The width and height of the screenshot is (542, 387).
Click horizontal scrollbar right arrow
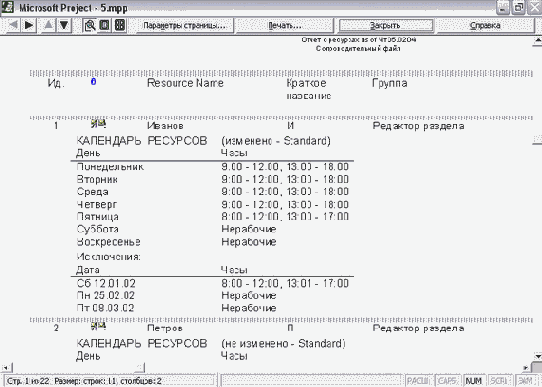[x=526, y=367]
